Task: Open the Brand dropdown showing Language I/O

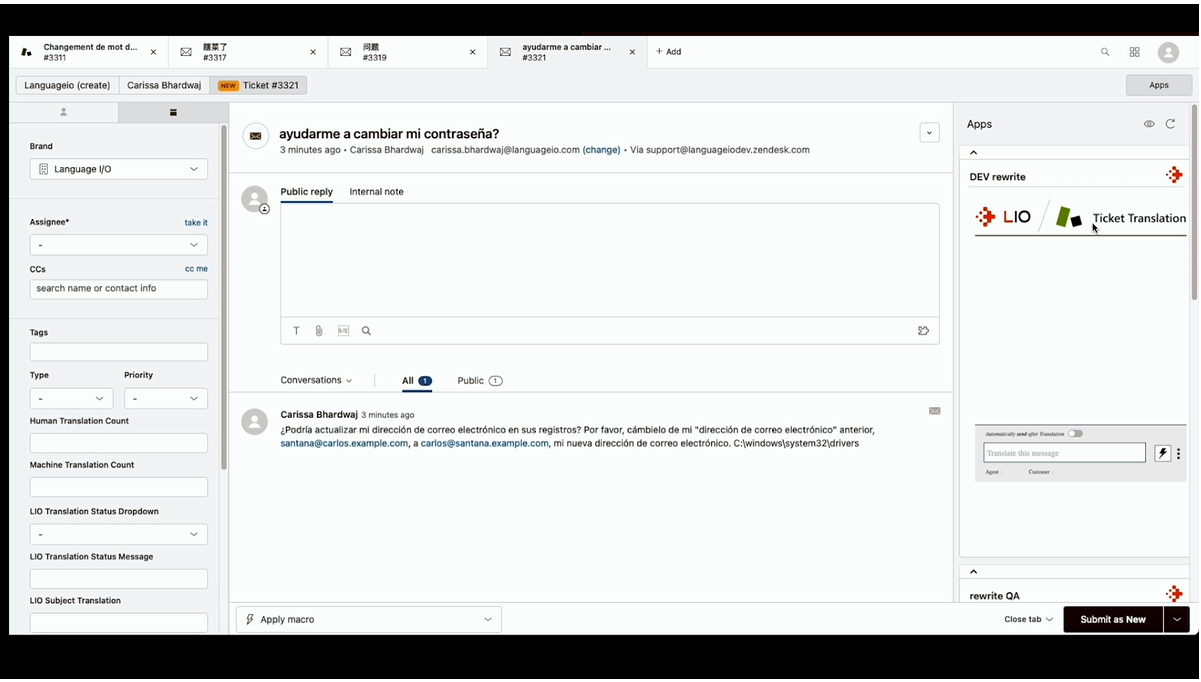Action: point(119,169)
